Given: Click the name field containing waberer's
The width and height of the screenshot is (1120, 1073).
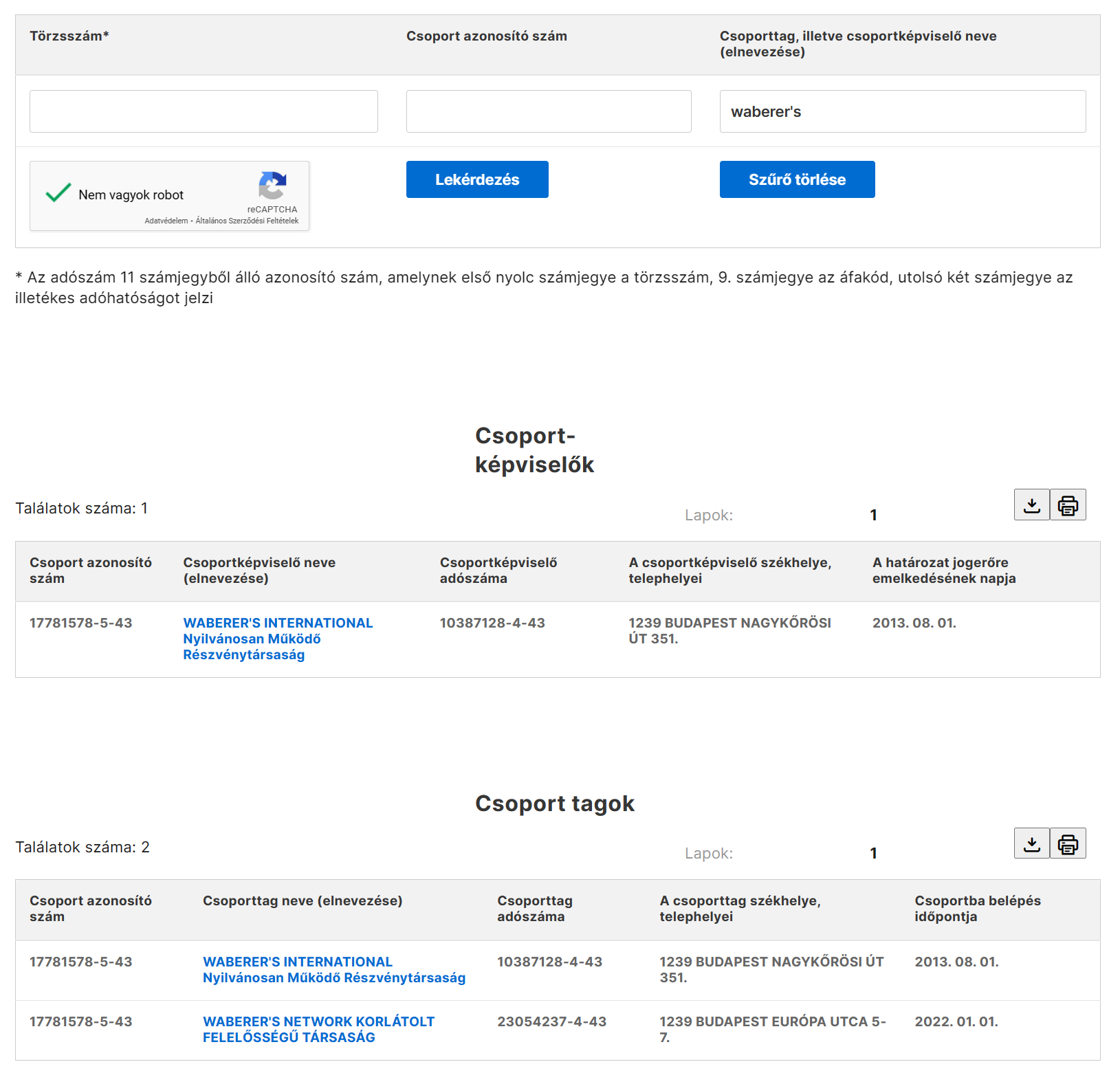Looking at the screenshot, I should (x=903, y=111).
